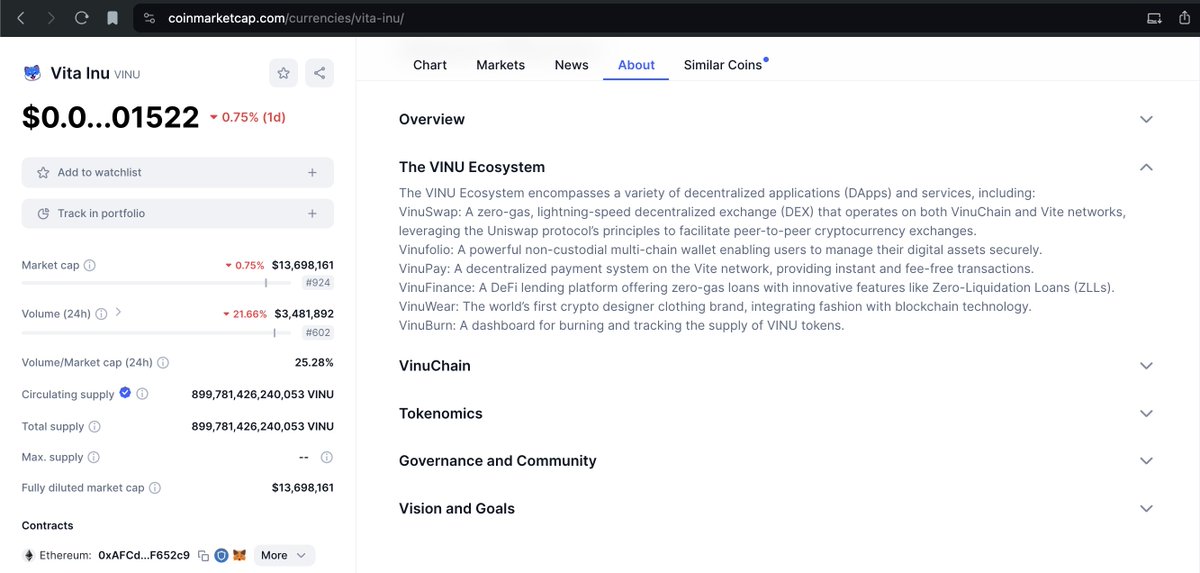Screen dimensions: 1200x573
Task: Click the VINU ticker label beside name
Action: (127, 74)
